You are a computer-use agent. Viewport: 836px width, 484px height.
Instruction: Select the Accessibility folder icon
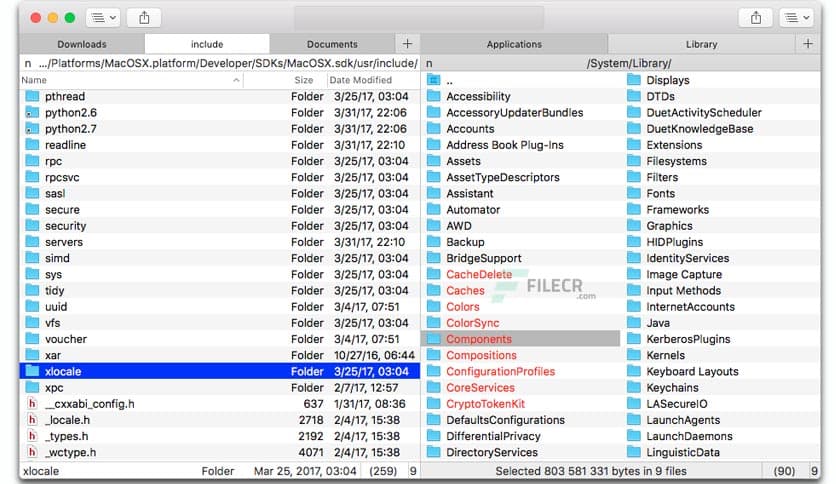click(433, 96)
